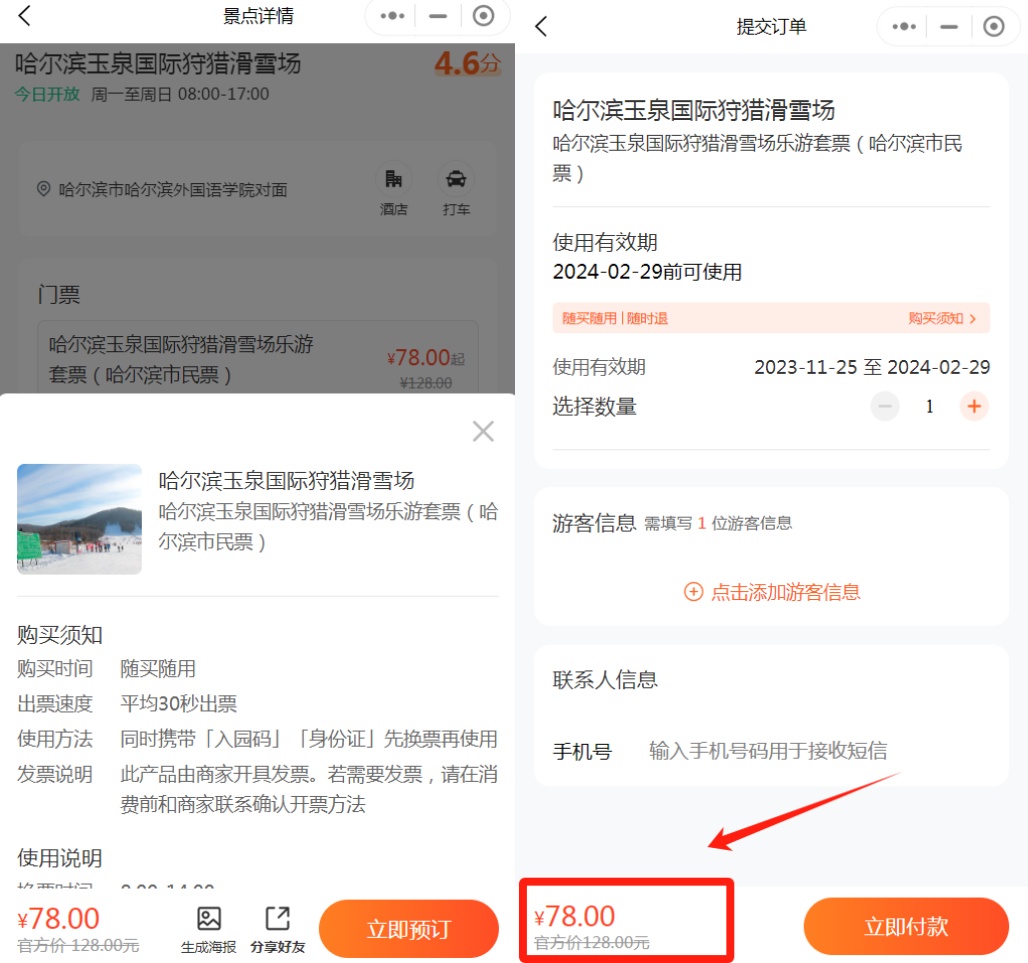Open more options menu on 提交订单 header

(x=904, y=27)
